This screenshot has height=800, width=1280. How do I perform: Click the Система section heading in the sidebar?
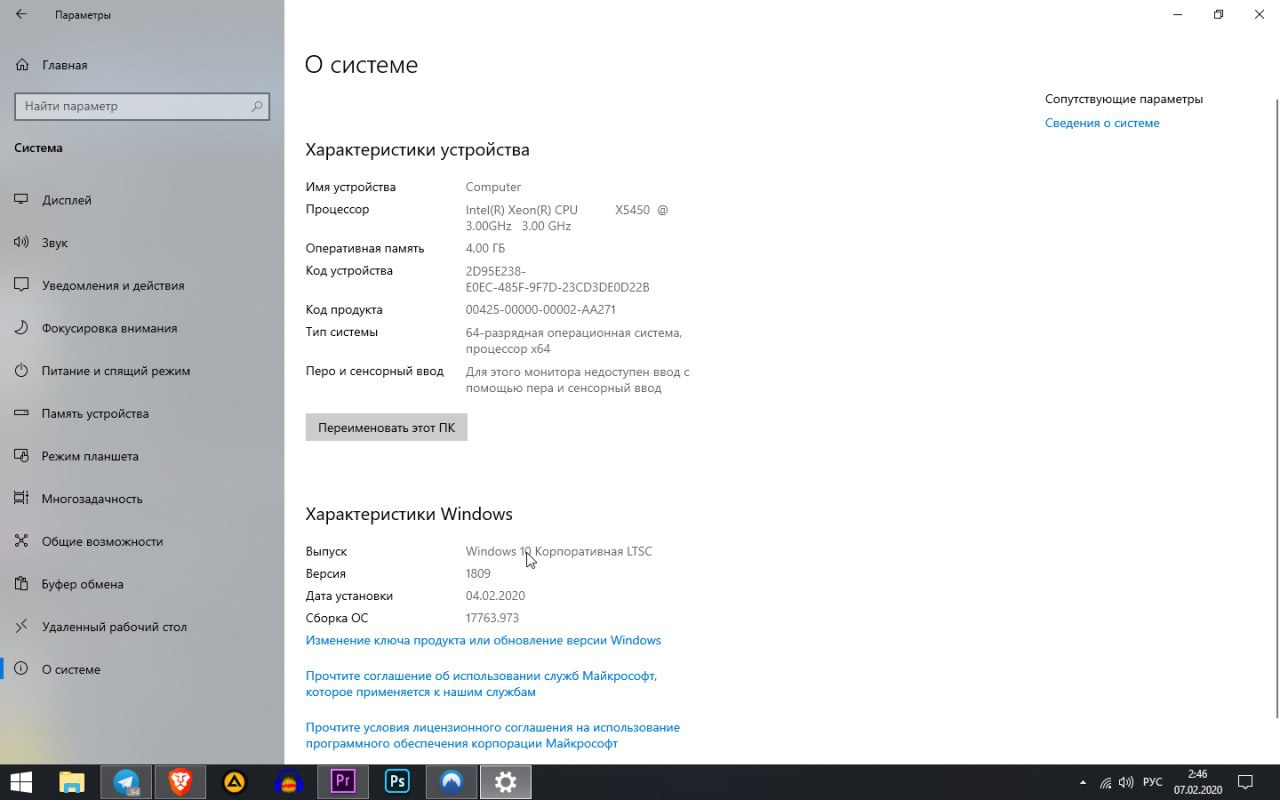click(x=38, y=148)
